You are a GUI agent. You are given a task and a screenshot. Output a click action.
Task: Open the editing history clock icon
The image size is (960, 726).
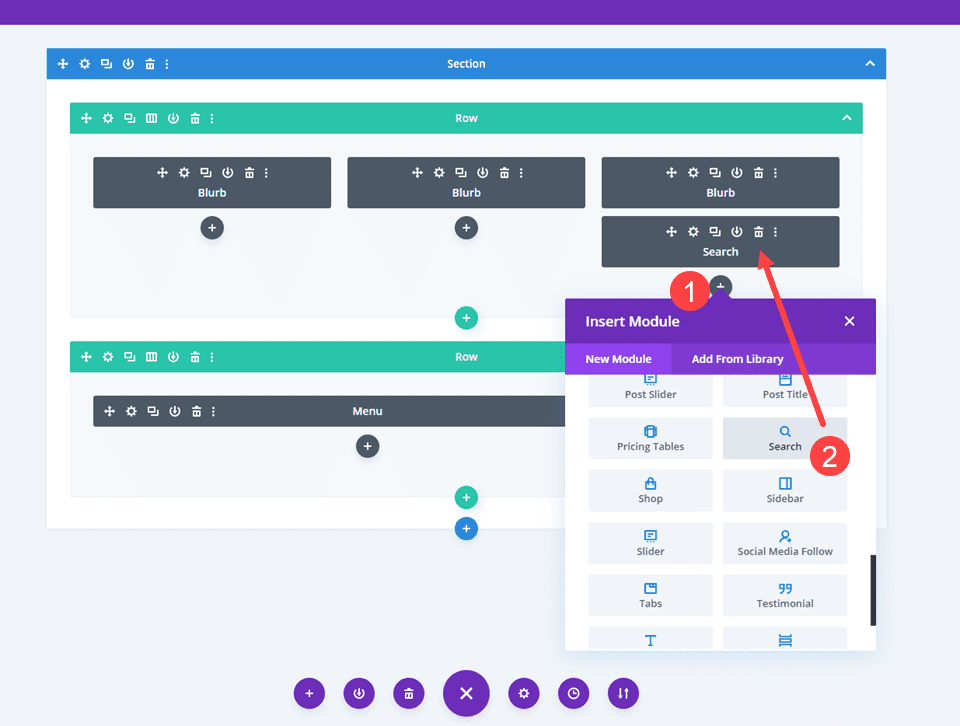click(573, 693)
